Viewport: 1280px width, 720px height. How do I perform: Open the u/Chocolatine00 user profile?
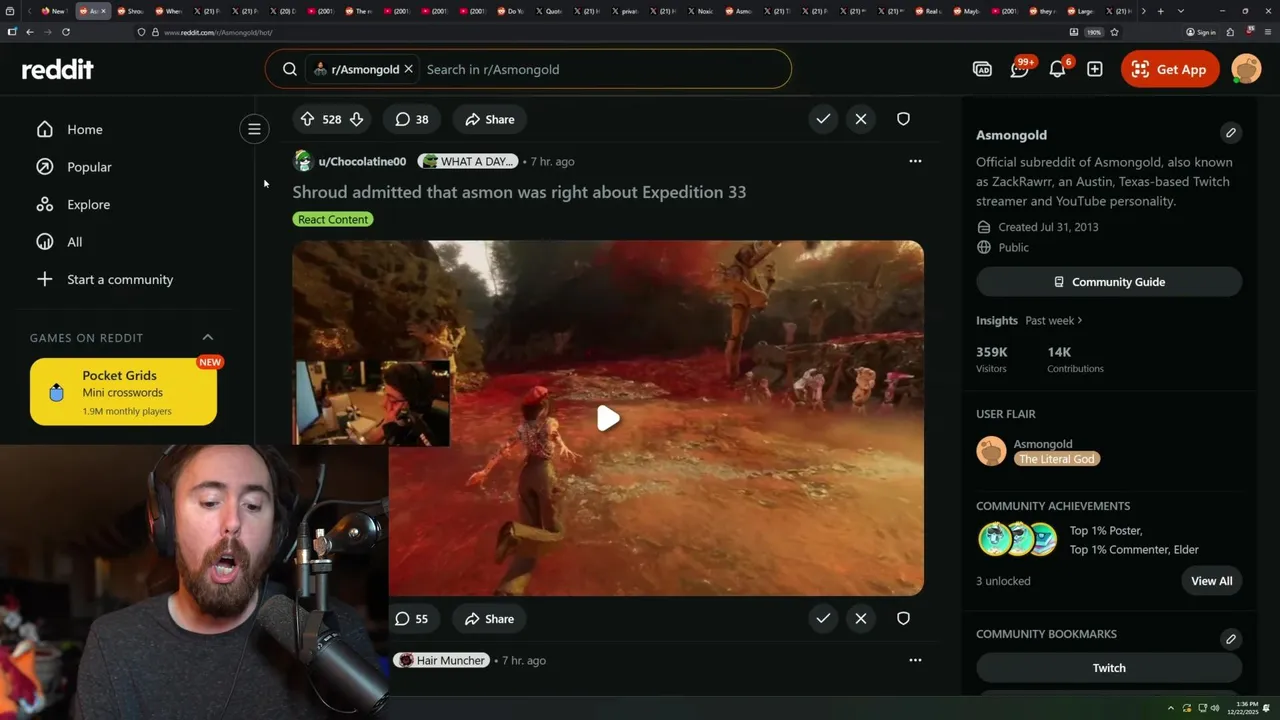pyautogui.click(x=362, y=161)
